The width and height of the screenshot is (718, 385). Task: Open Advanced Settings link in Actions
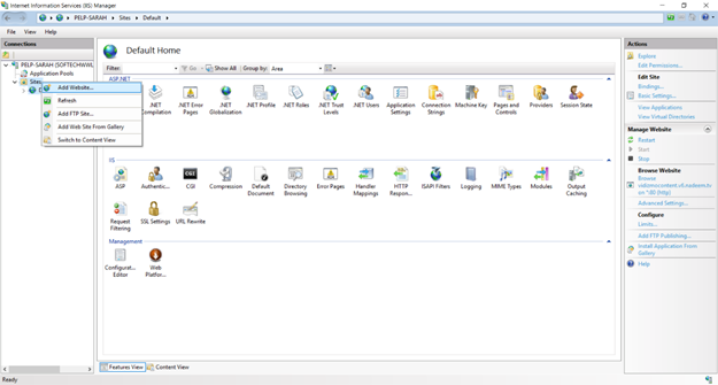[663, 203]
